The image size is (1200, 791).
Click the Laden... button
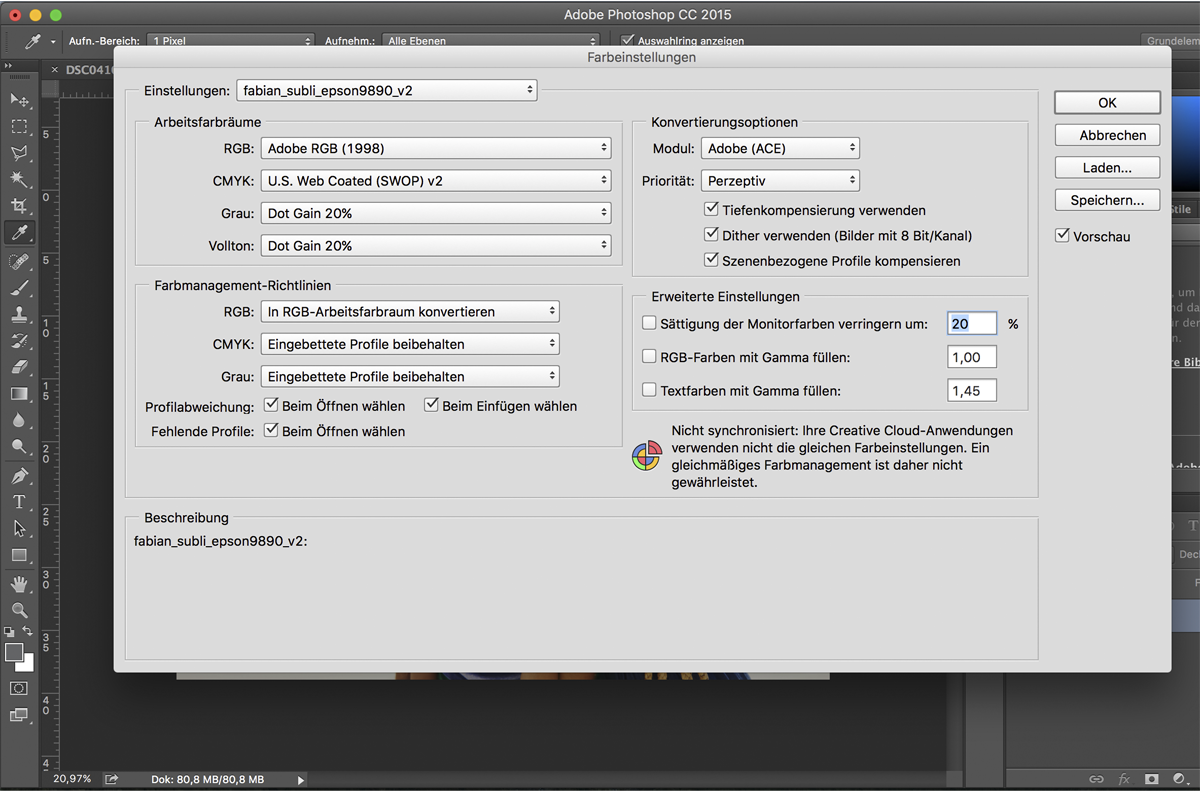[x=1107, y=168]
